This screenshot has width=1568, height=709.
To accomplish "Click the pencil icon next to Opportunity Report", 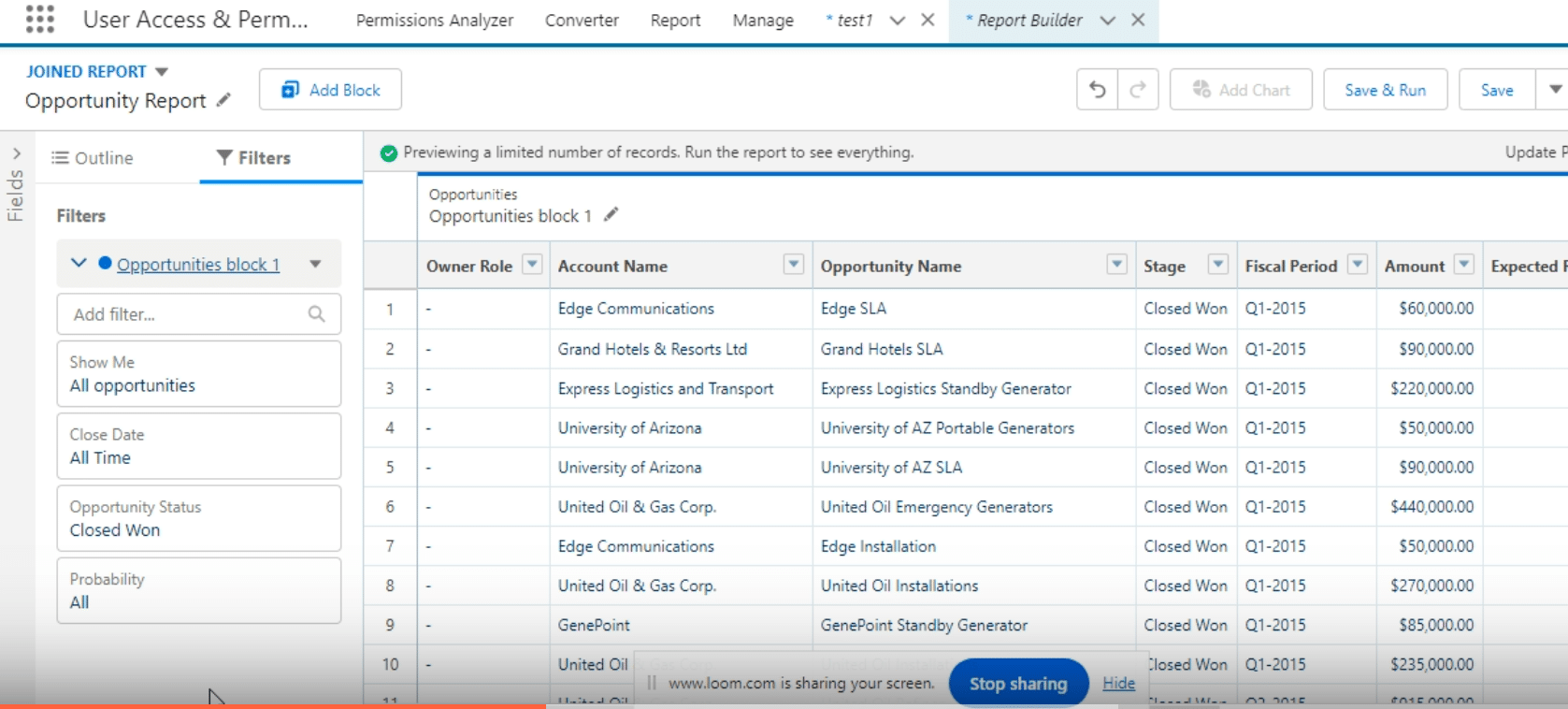I will (x=223, y=100).
